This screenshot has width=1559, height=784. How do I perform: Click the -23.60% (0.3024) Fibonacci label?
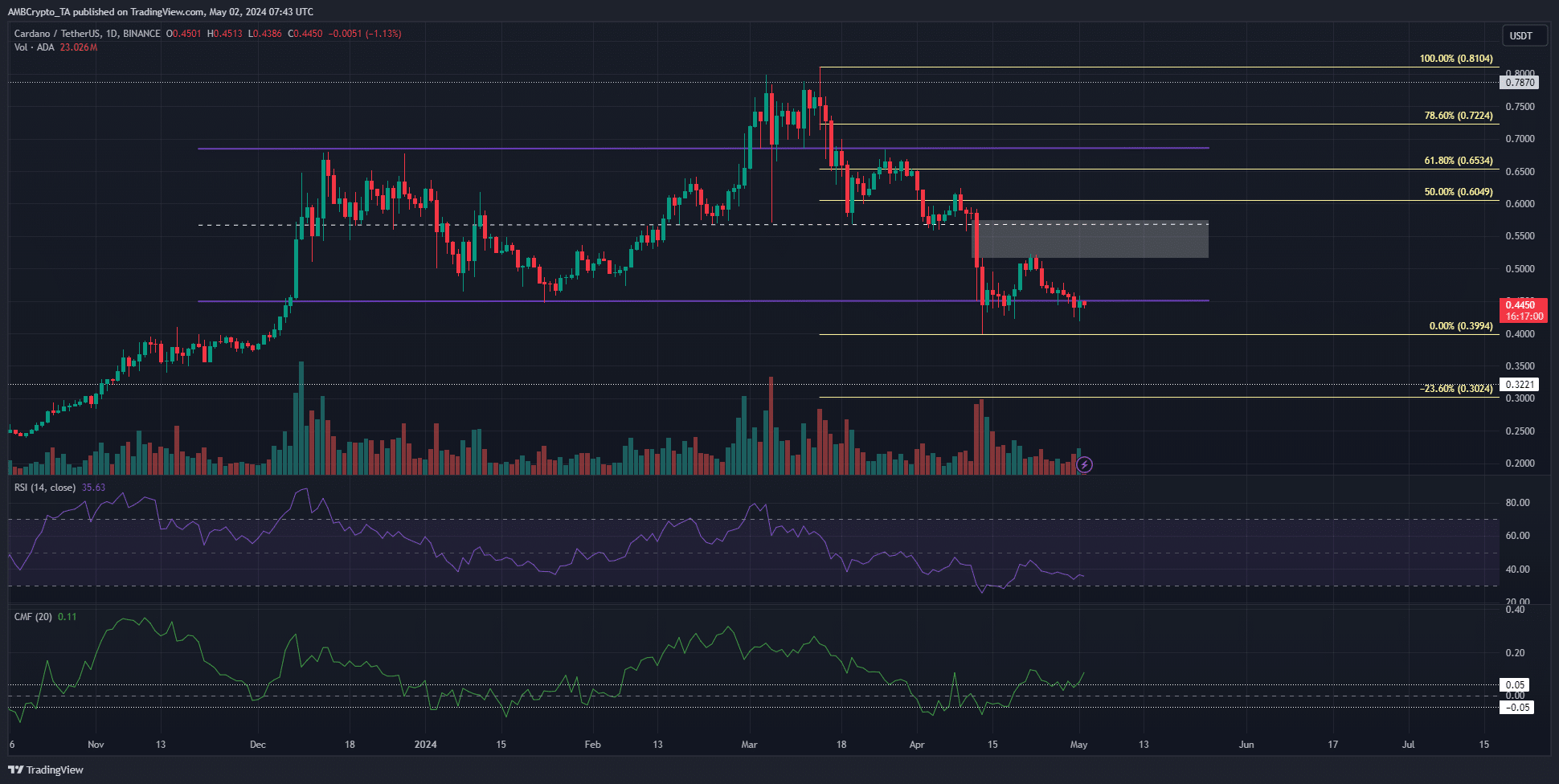click(1456, 389)
